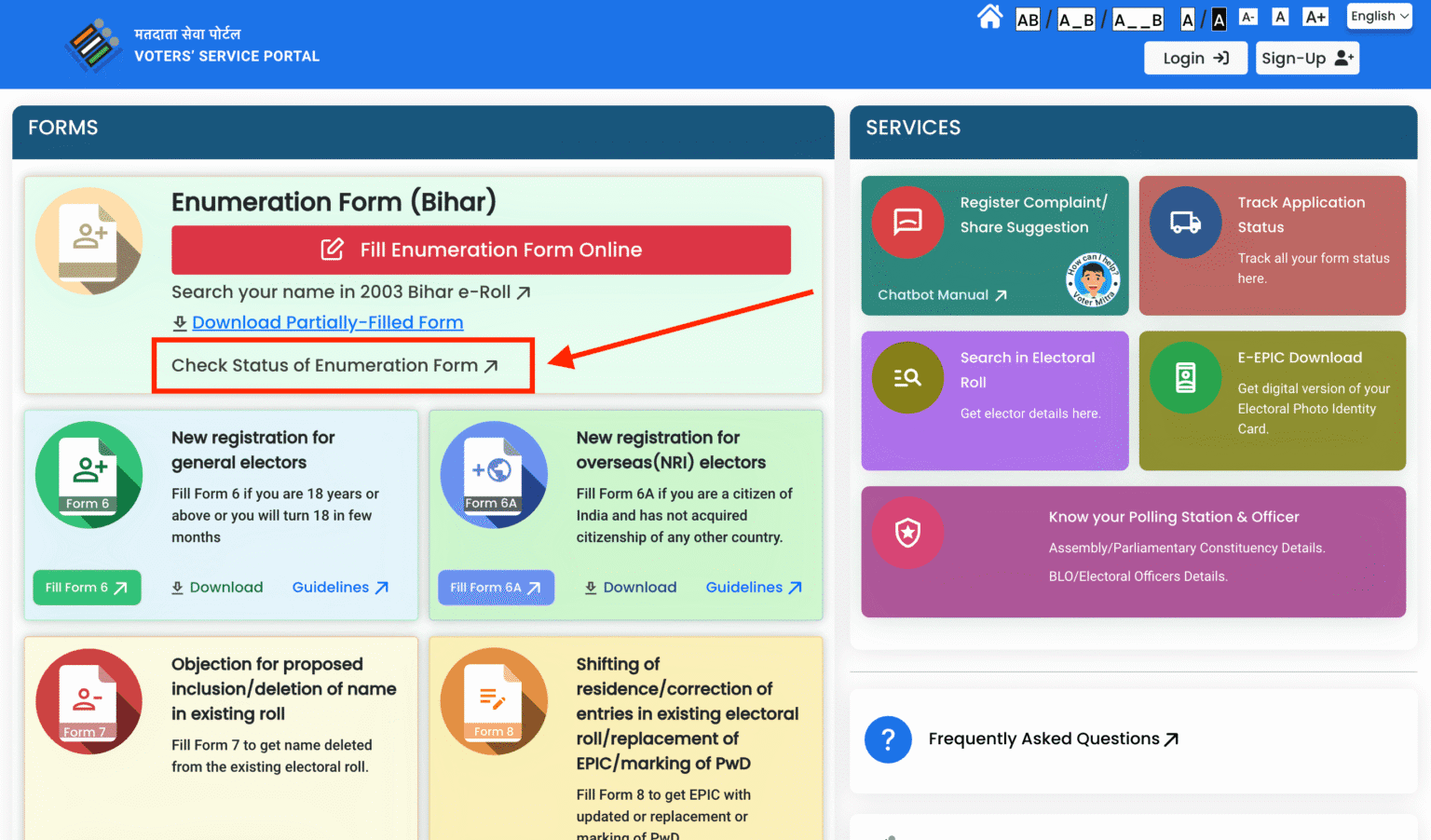Open the Register Complaint speech bubble icon
The image size is (1431, 840).
pos(906,222)
